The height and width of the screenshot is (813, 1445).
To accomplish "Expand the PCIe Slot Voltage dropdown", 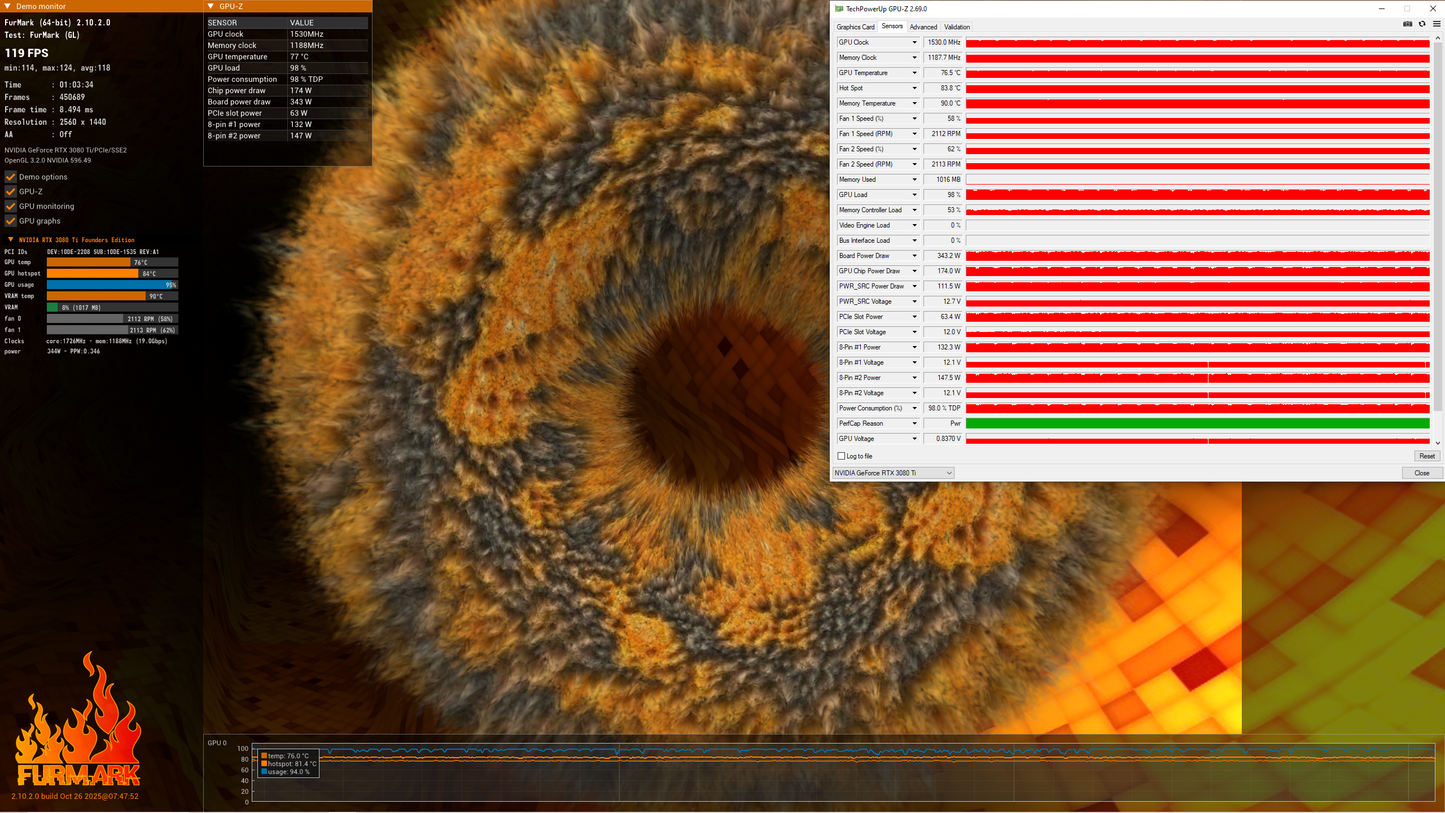I will click(914, 332).
